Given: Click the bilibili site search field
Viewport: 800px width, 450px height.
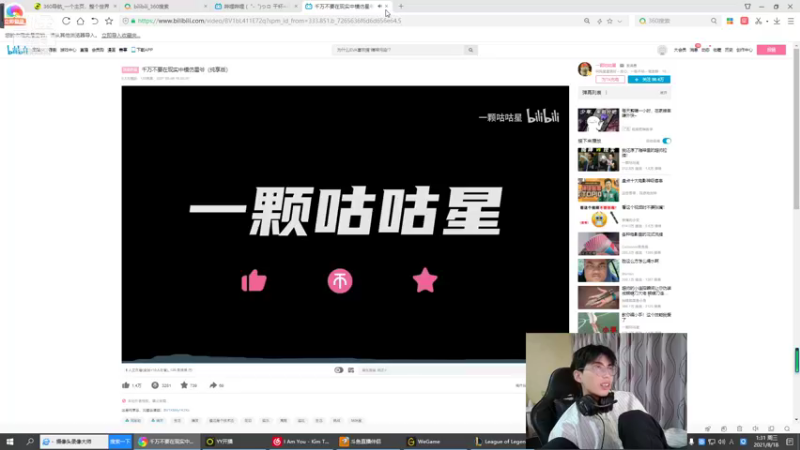Looking at the screenshot, I should pos(398,50).
